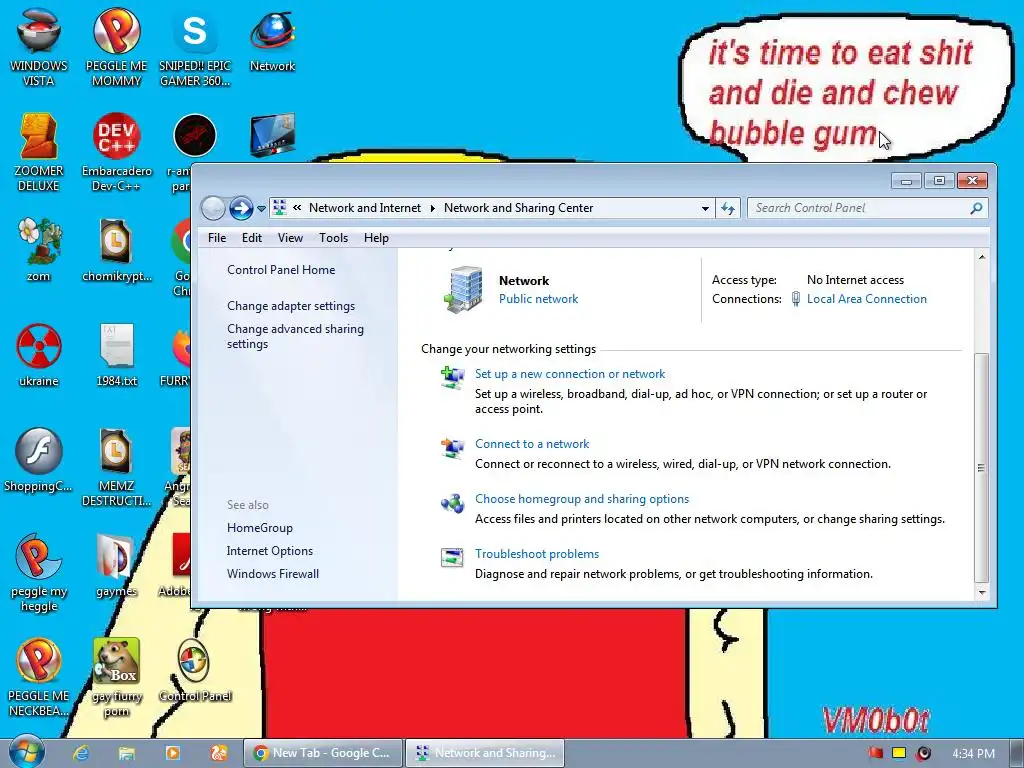
Task: Select the 1984.txt file icon
Action: 116,355
